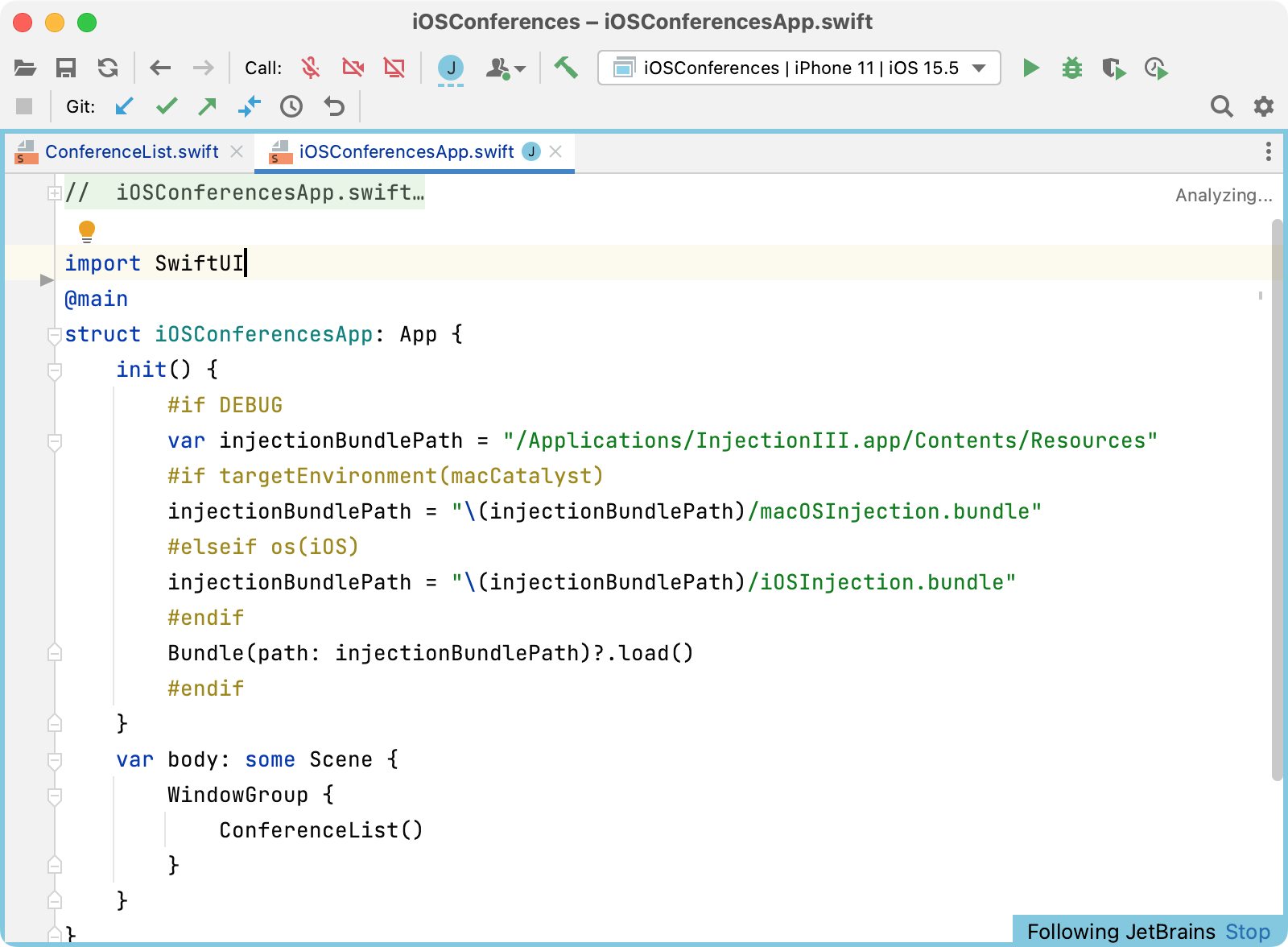Toggle the screen sharing off icon

pos(394,68)
